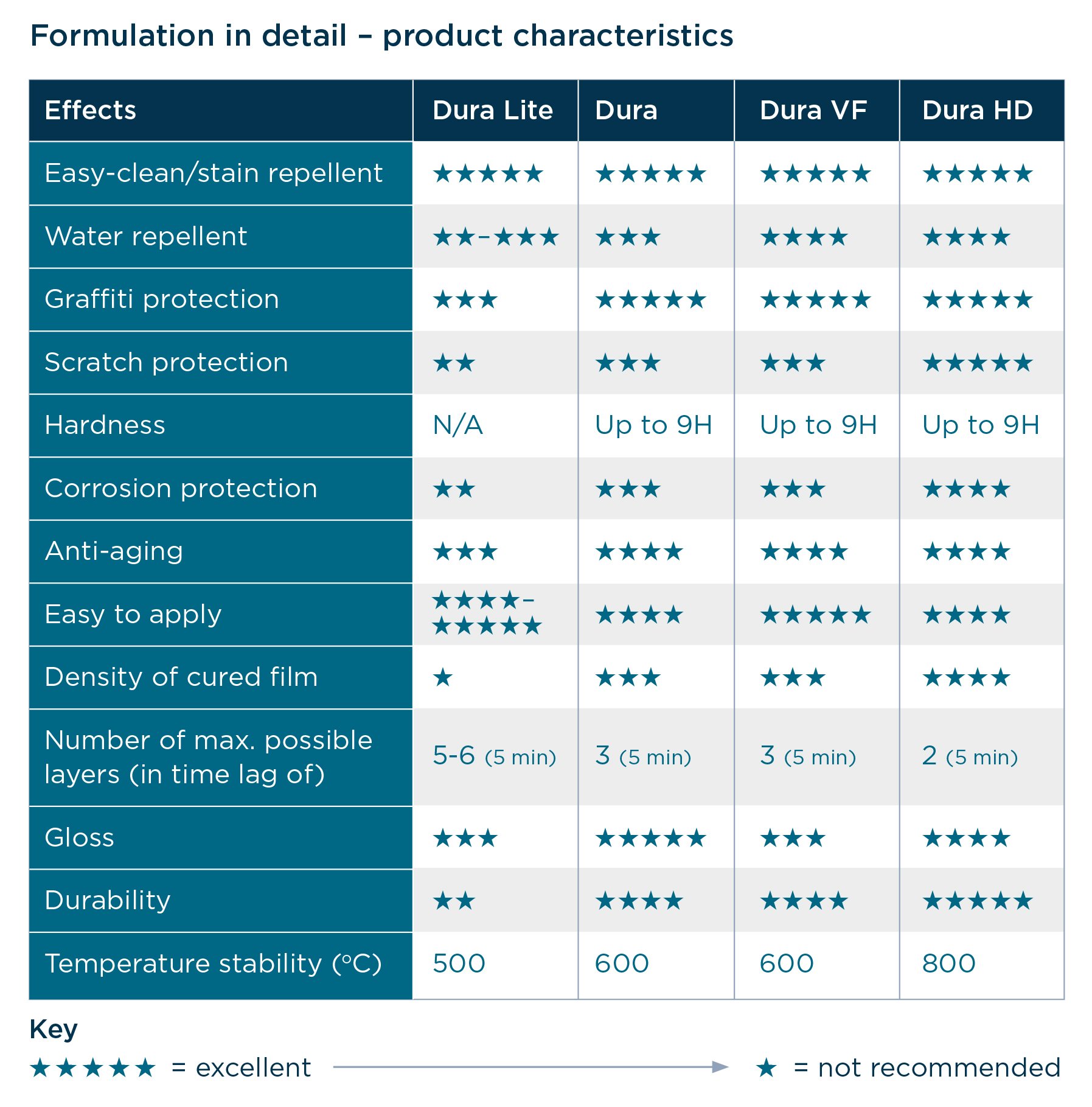Viewport: 1092px width, 1107px height.
Task: Click Dura HD's "2 (5 min)" layers value
Action: click(970, 756)
